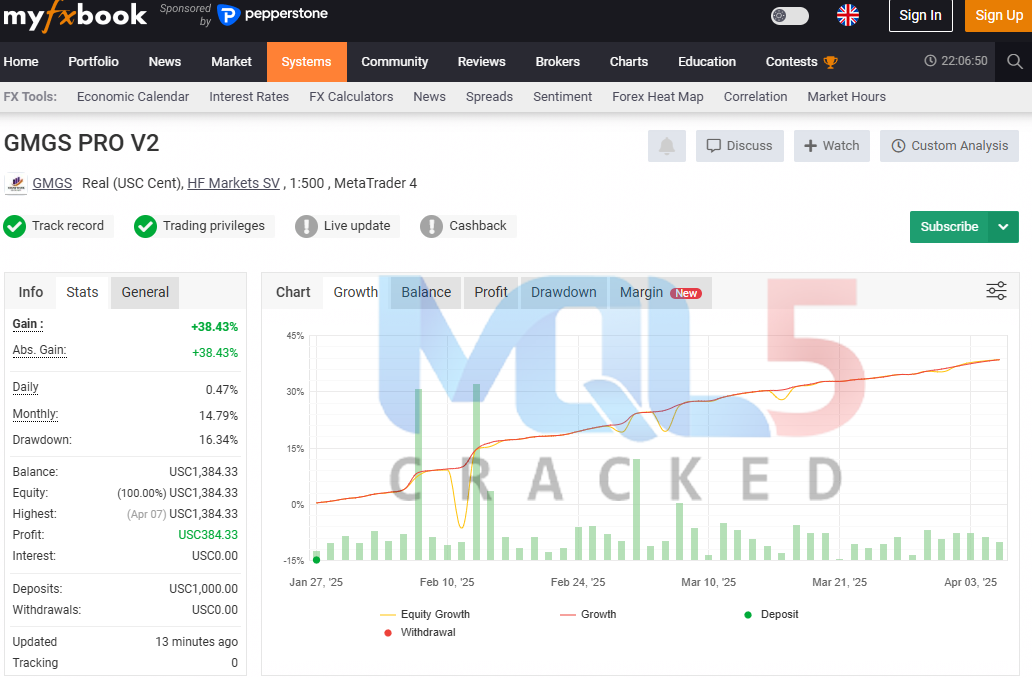
Task: Open the Education menu
Action: [x=707, y=62]
